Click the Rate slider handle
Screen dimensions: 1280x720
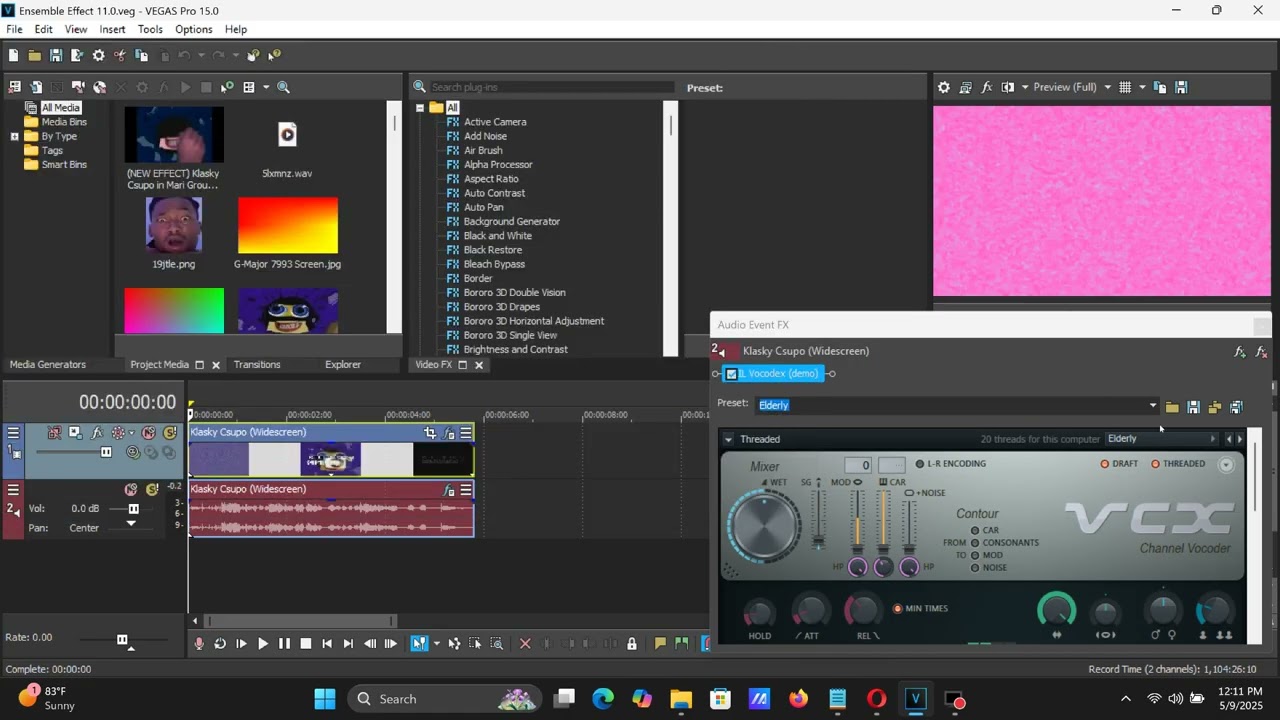(x=122, y=640)
